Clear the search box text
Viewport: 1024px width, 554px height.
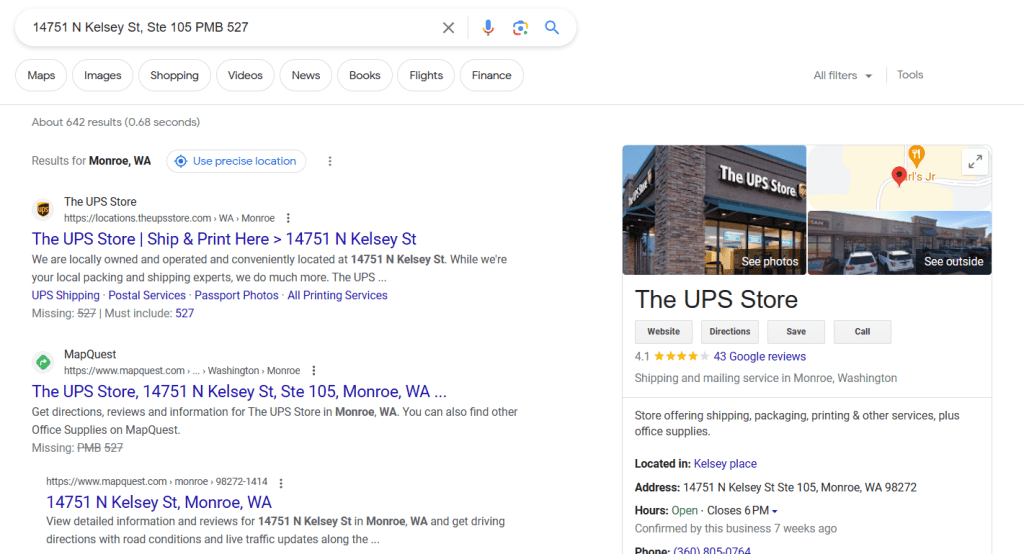tap(448, 28)
